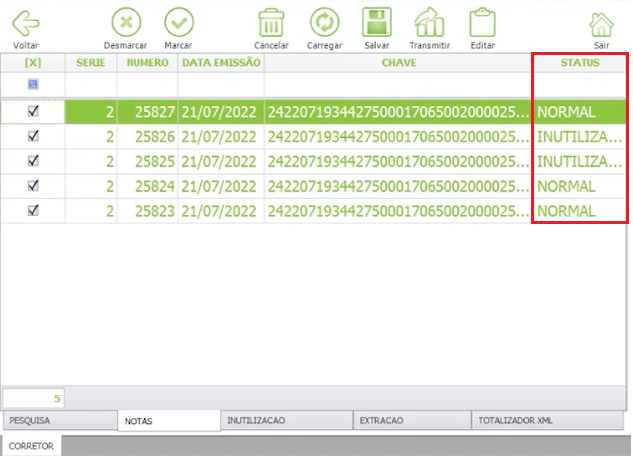Click the INUTILIZA... status of nota 25826
Screen dimensions: 633x457
[x=580, y=137]
